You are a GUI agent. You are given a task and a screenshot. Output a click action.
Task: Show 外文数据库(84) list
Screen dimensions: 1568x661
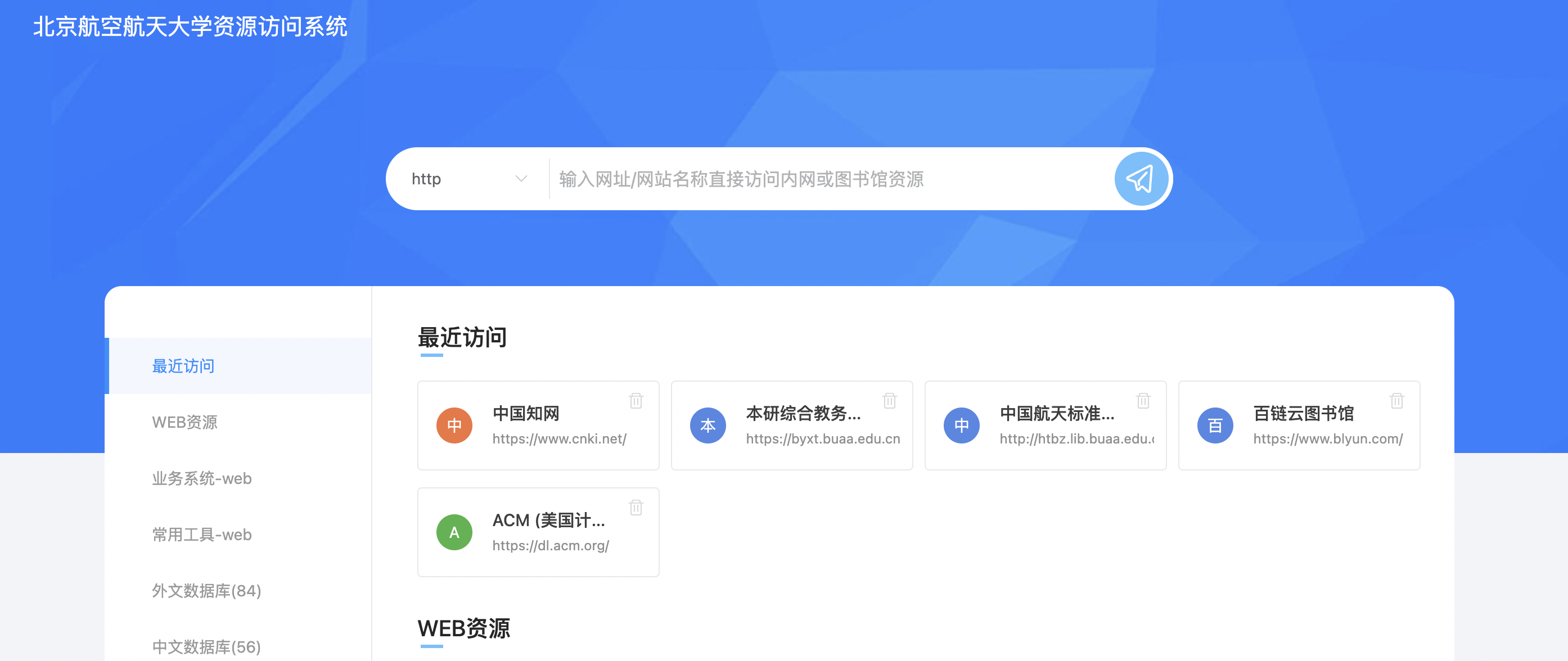tap(206, 591)
